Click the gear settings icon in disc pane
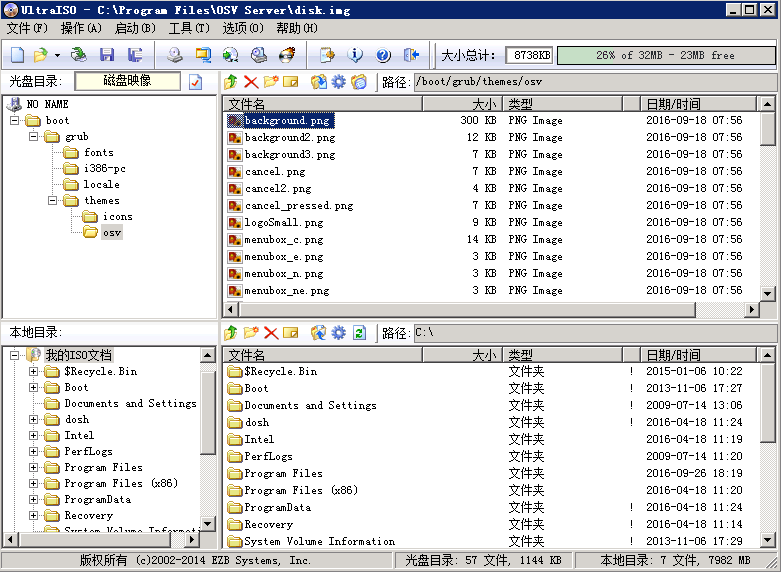The height and width of the screenshot is (572, 781). point(339,81)
